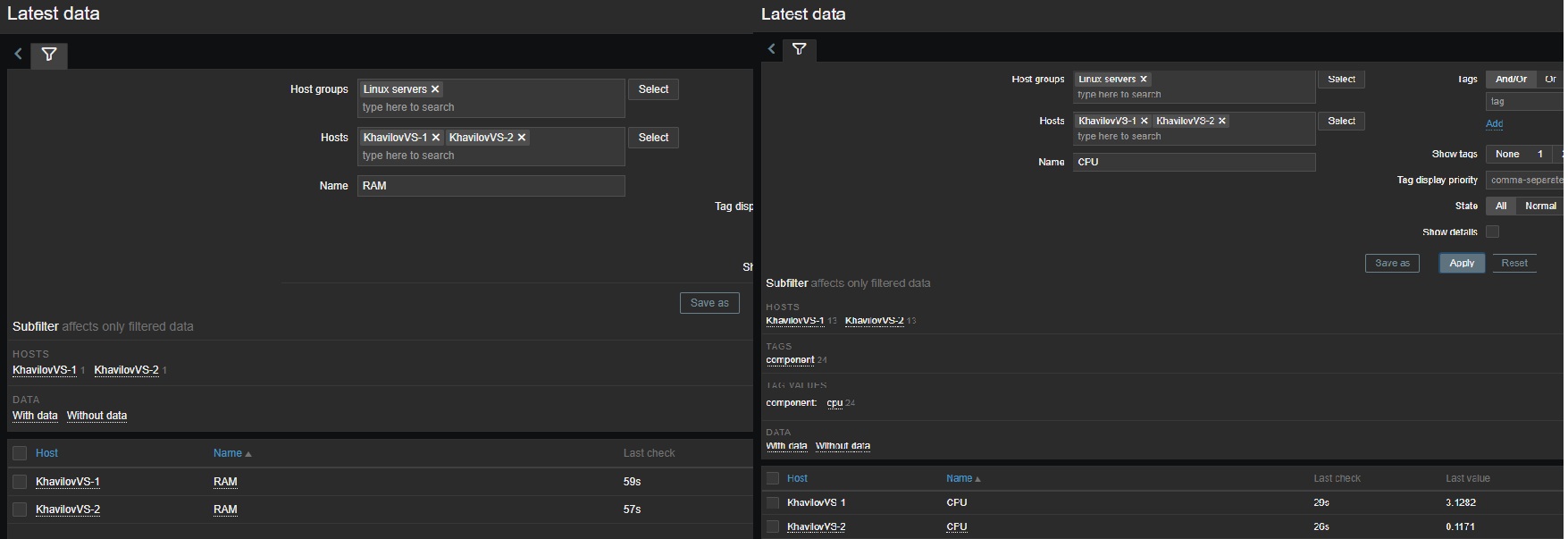Screen dimensions: 1568x539
Task: Remove the Linux servers tag in the CPU-filter view
Action: click(1143, 80)
